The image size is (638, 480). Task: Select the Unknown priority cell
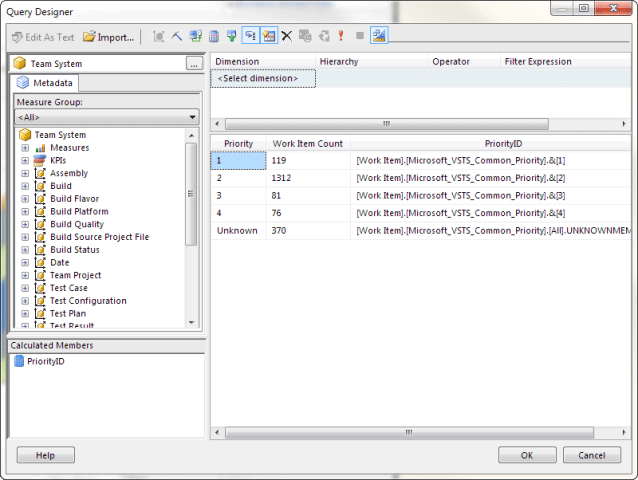point(238,230)
